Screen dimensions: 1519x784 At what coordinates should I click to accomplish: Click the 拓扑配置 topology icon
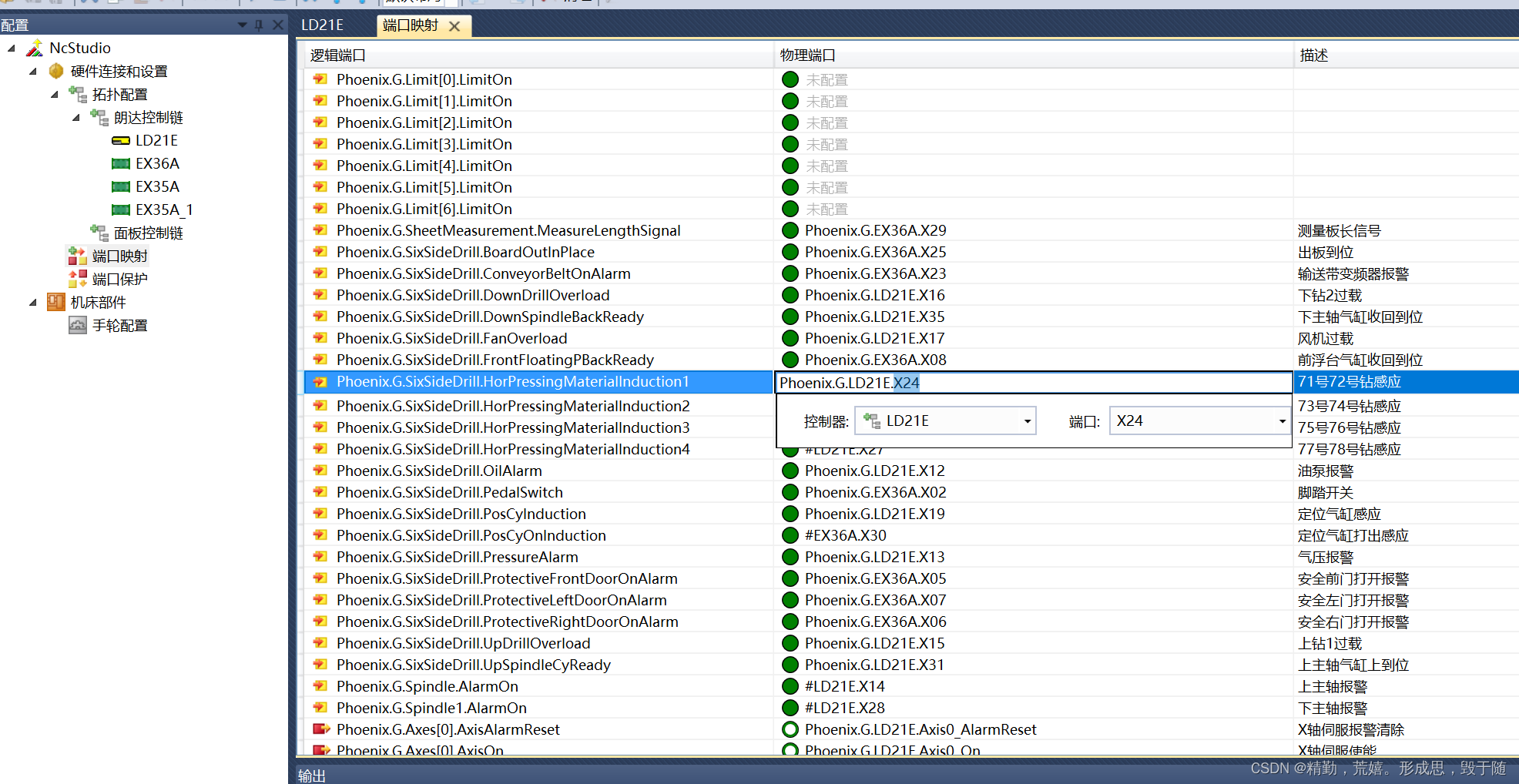(x=77, y=94)
